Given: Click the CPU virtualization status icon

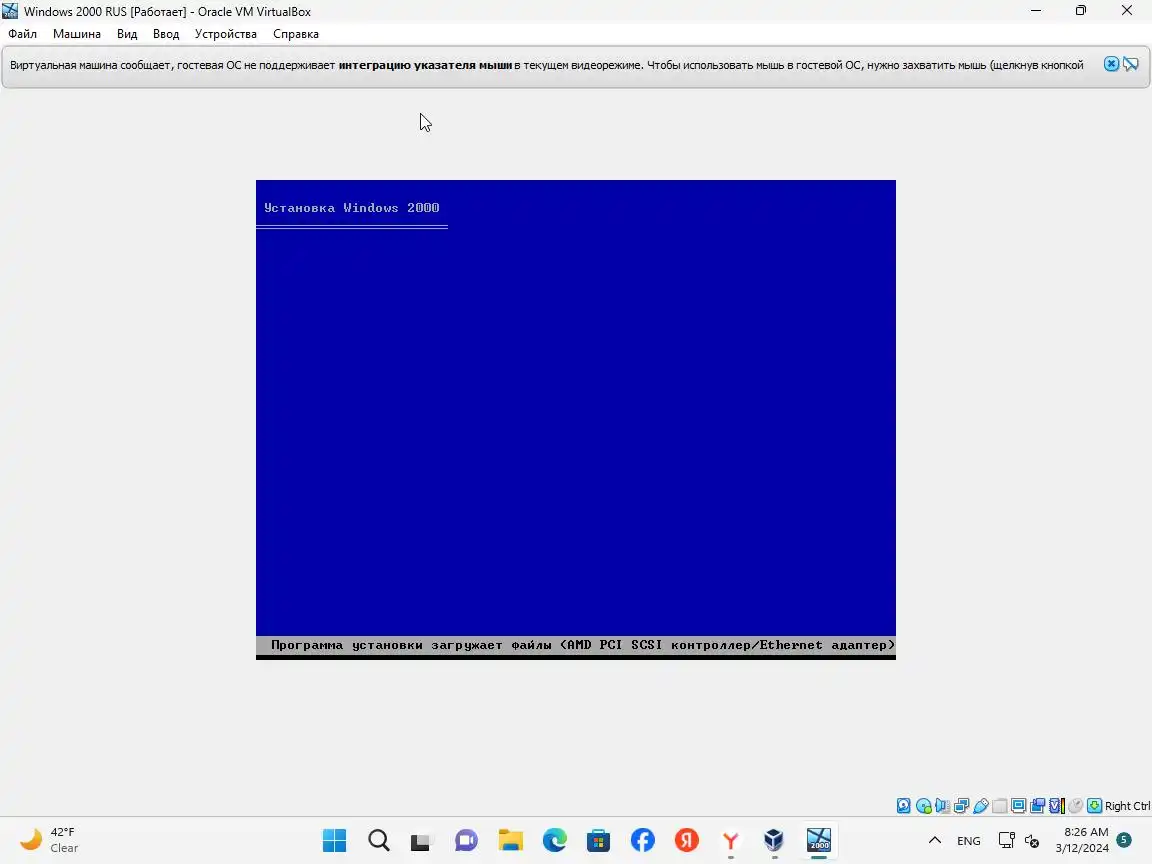Looking at the screenshot, I should (1056, 806).
